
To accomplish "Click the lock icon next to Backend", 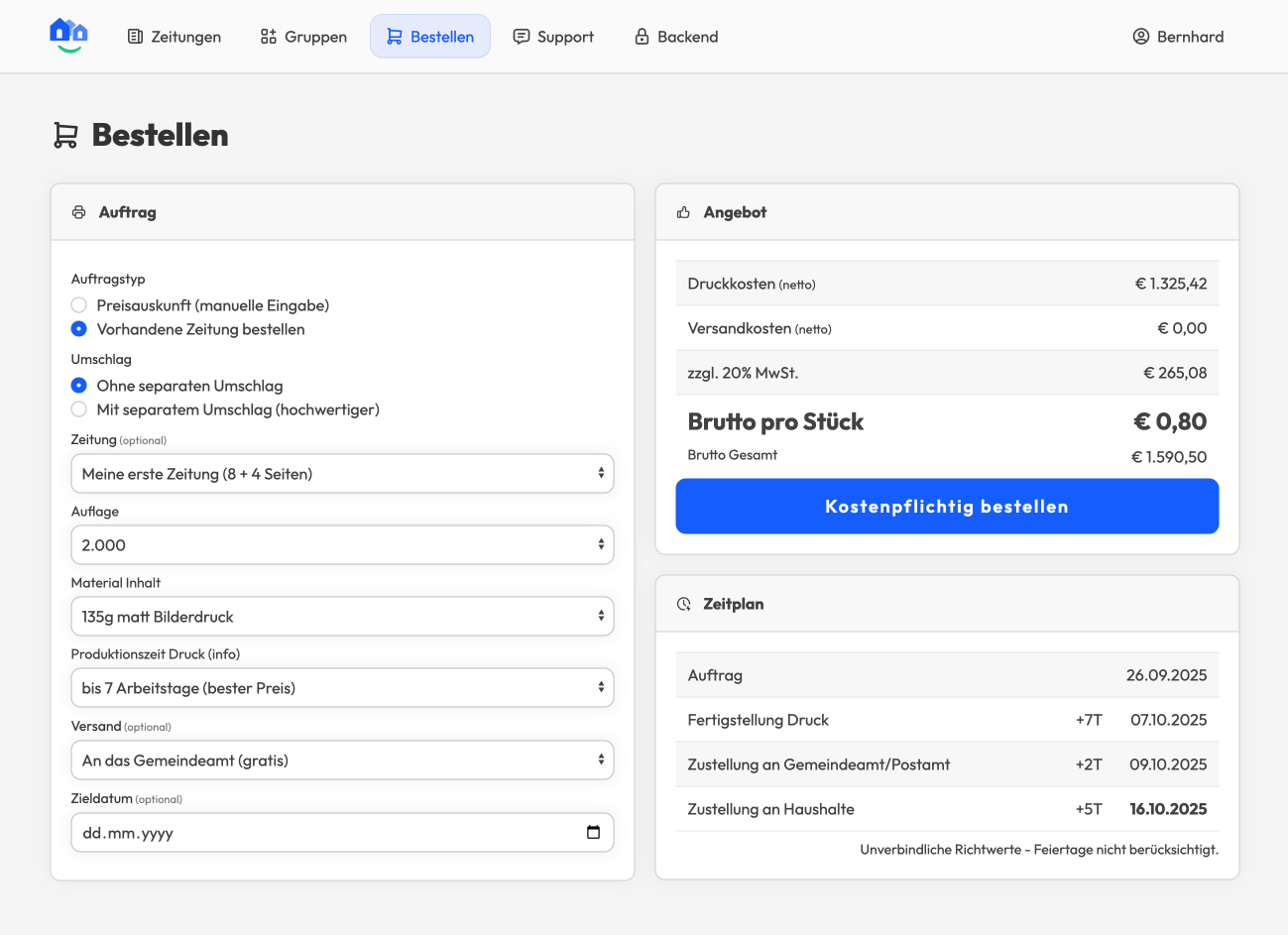I will [x=642, y=37].
